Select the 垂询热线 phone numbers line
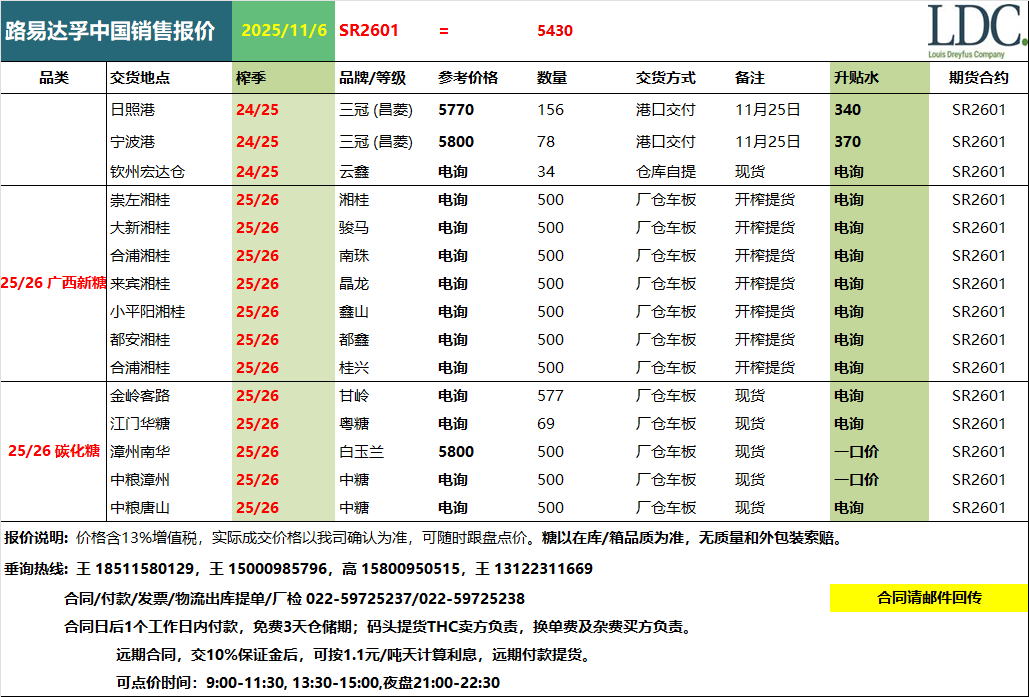1029x697 pixels. click(x=299, y=569)
